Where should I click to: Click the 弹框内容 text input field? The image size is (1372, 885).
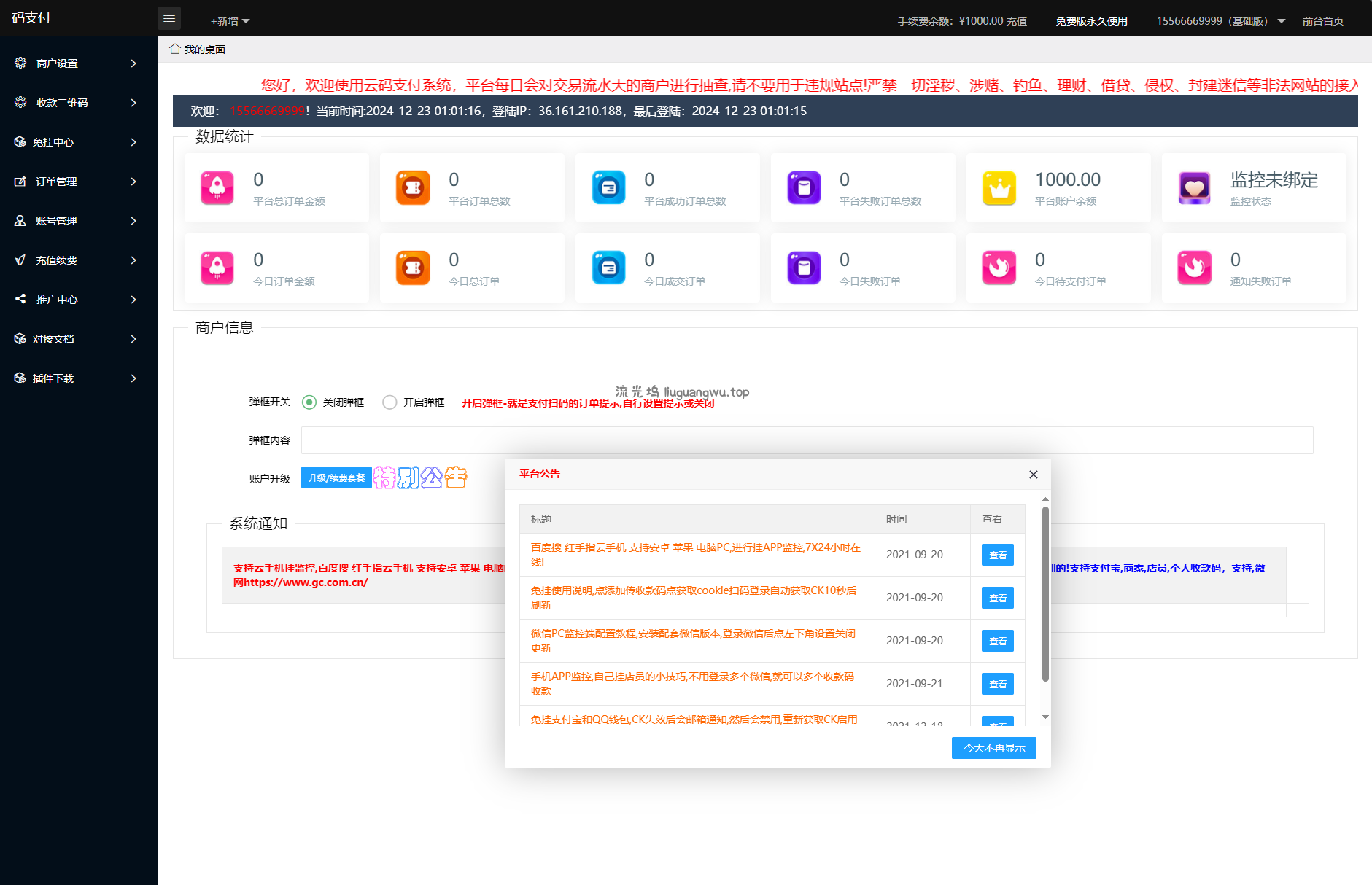click(x=807, y=440)
